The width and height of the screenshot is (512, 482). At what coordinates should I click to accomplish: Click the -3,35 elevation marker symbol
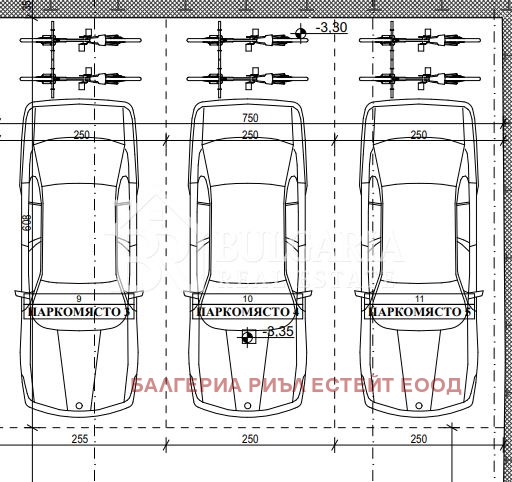pos(247,338)
